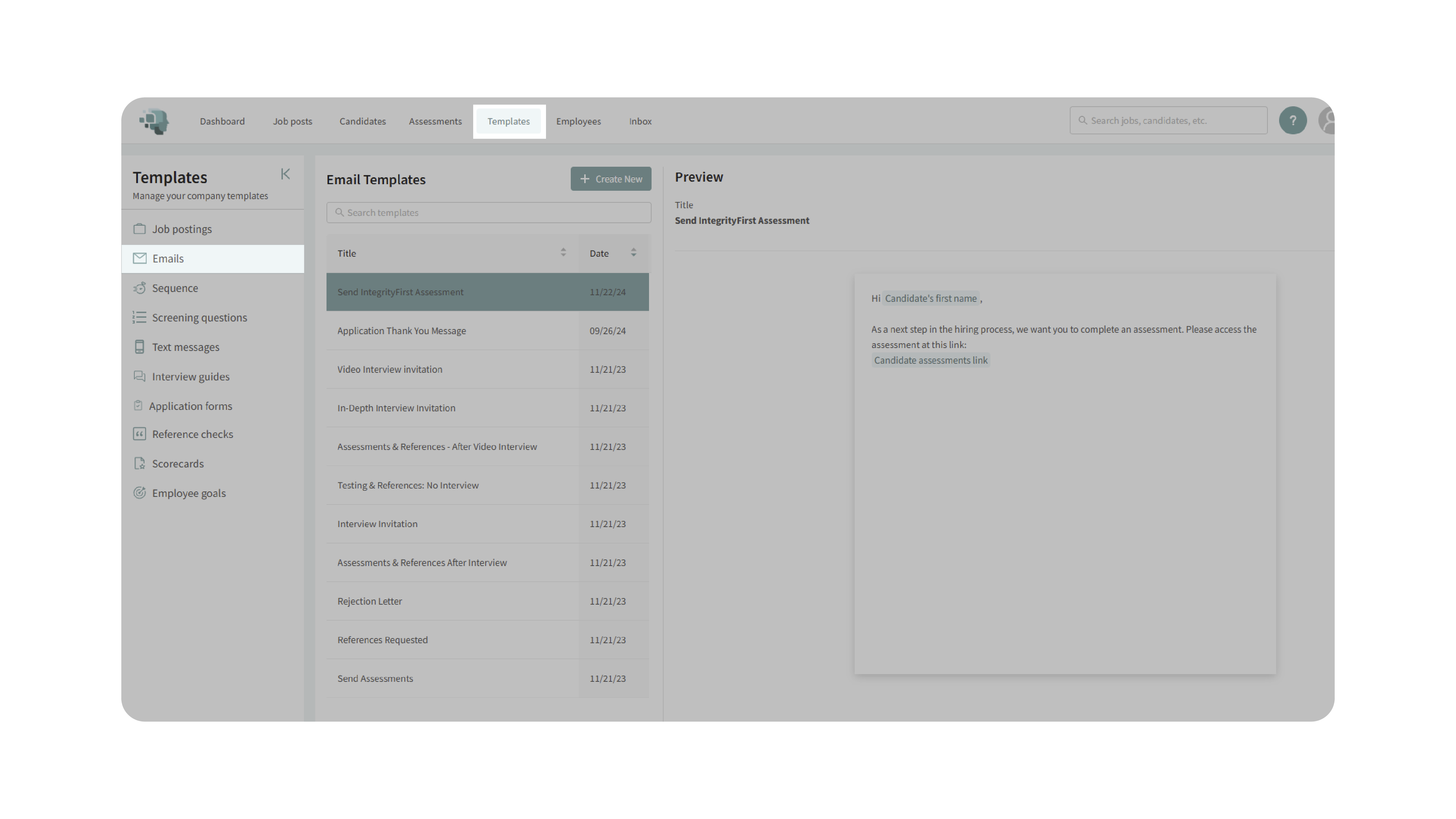The image size is (1456, 819).
Task: Open Application Thank You Message template
Action: click(x=401, y=331)
